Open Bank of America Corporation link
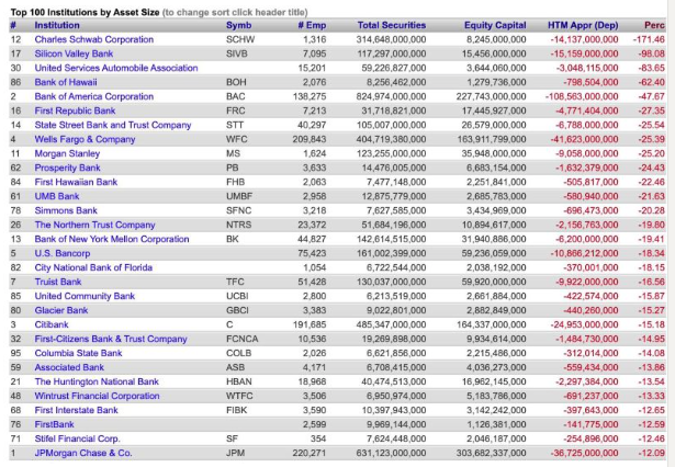676x467 pixels. [x=94, y=97]
